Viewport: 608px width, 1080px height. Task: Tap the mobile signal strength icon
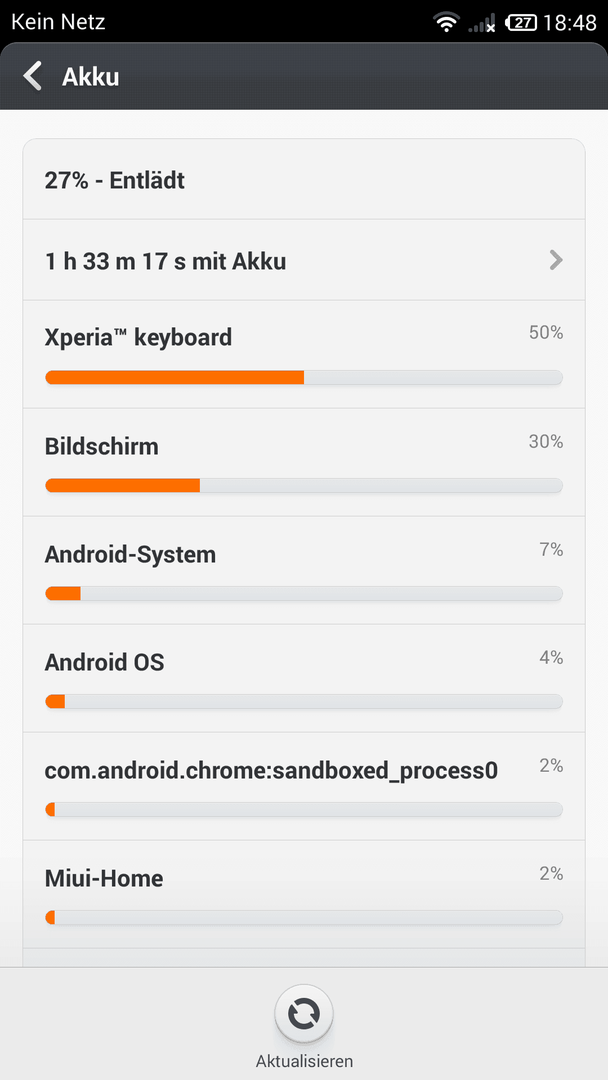pyautogui.click(x=482, y=23)
